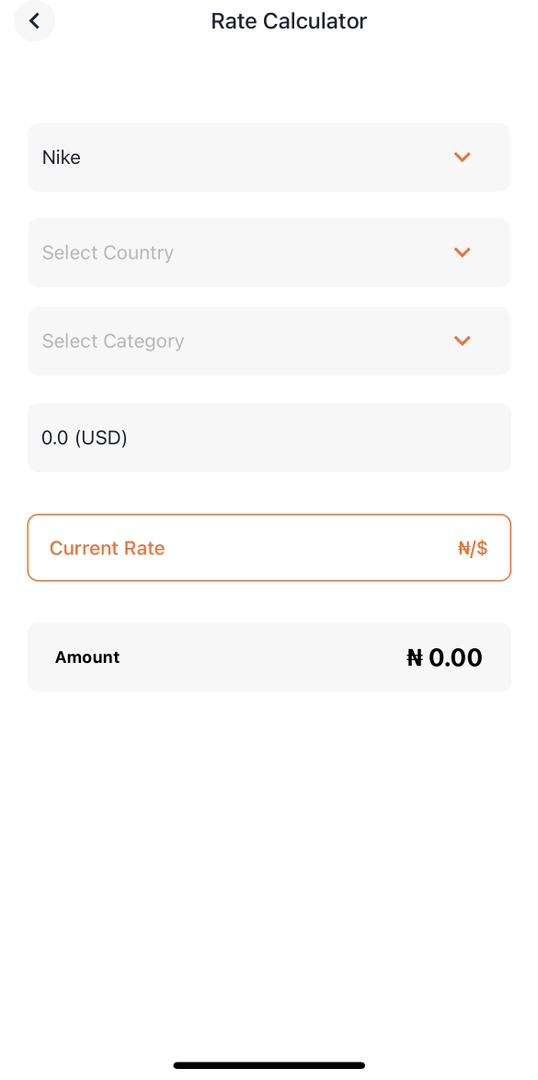The width and height of the screenshot is (538, 1080).
Task: Open the Nike gift card dropdown
Action: tap(269, 158)
